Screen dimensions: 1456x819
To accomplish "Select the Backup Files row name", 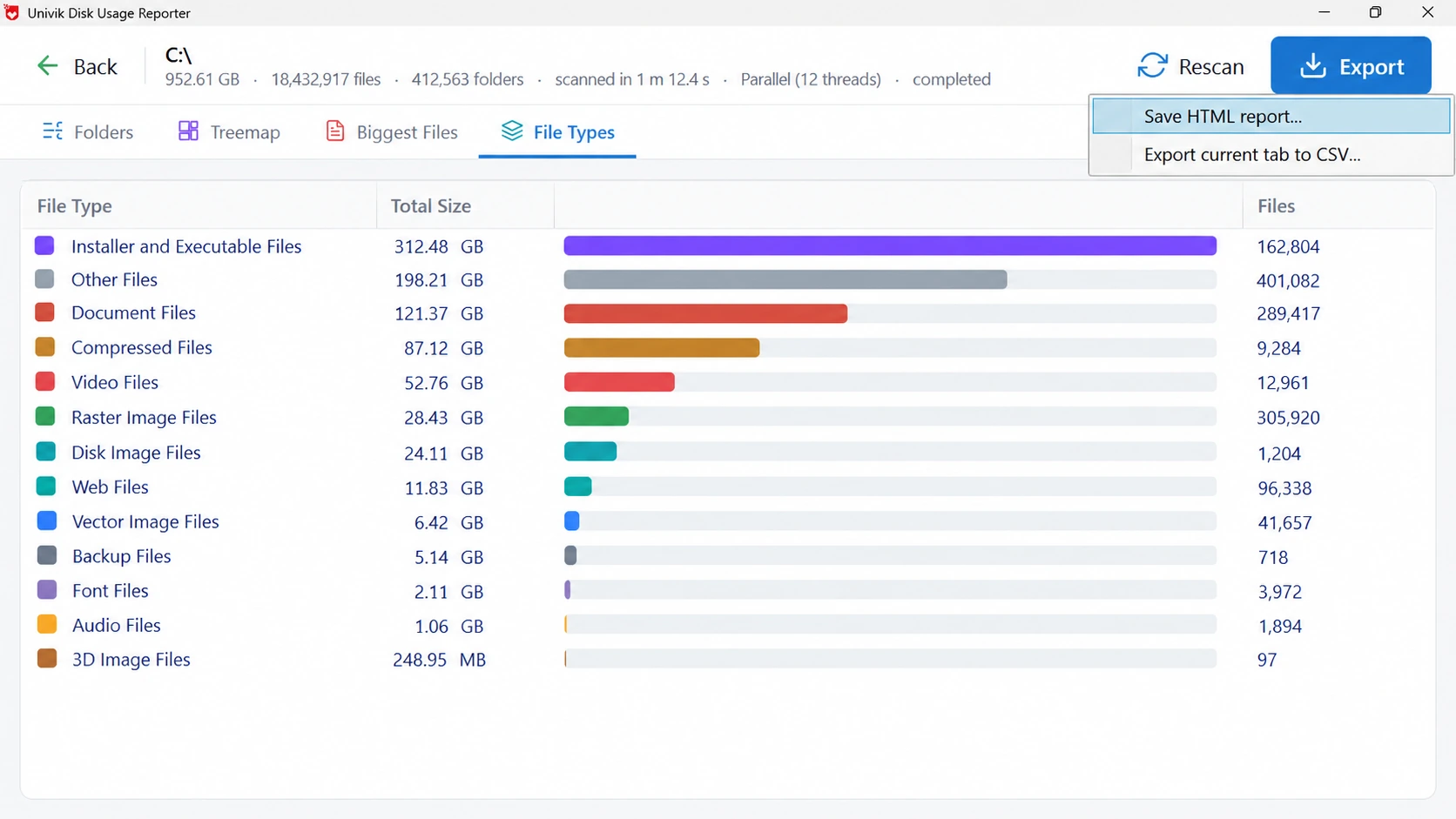I will [x=121, y=556].
